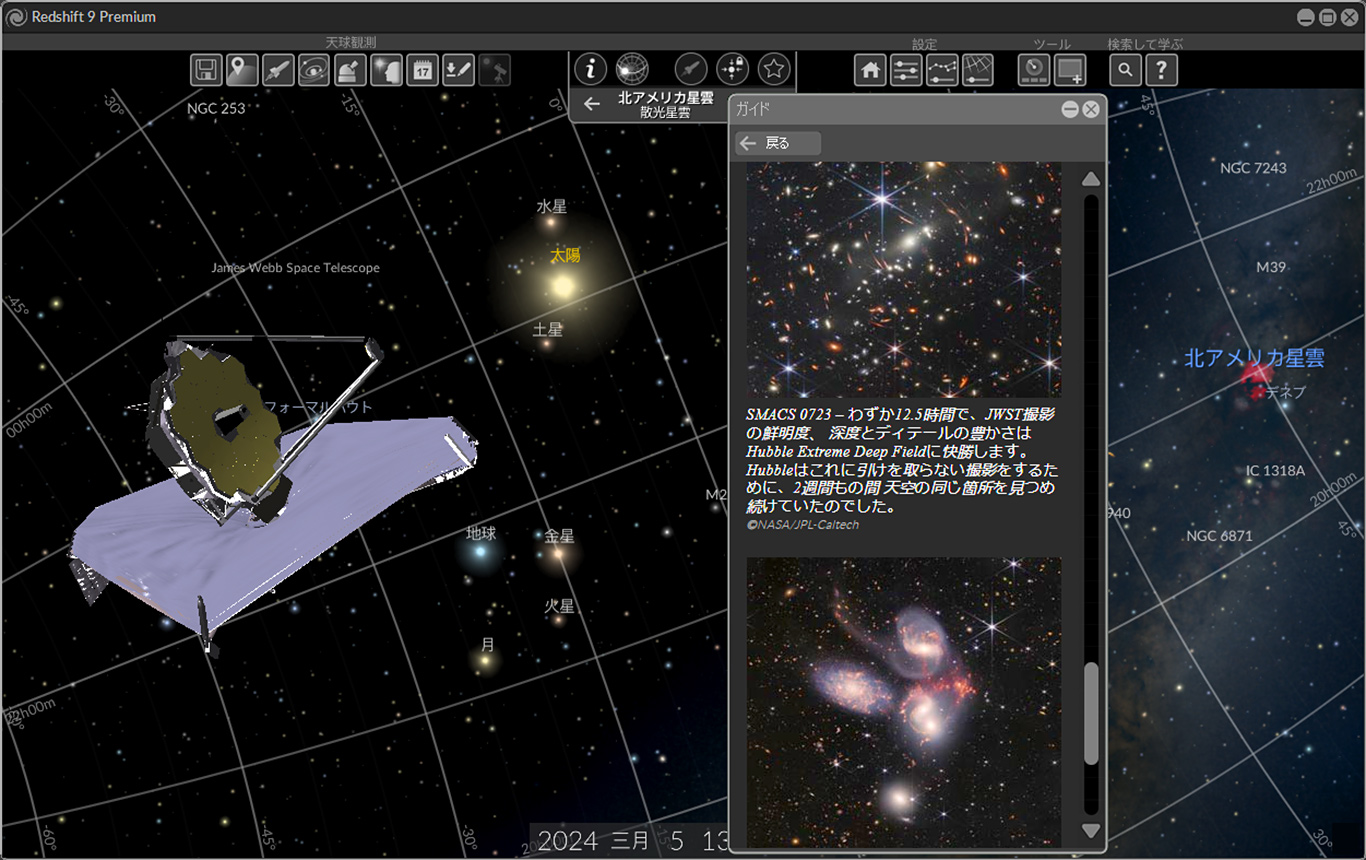Click back arrow beside 北アメリカ星雲 title
The height and width of the screenshot is (860, 1366).
[x=592, y=104]
